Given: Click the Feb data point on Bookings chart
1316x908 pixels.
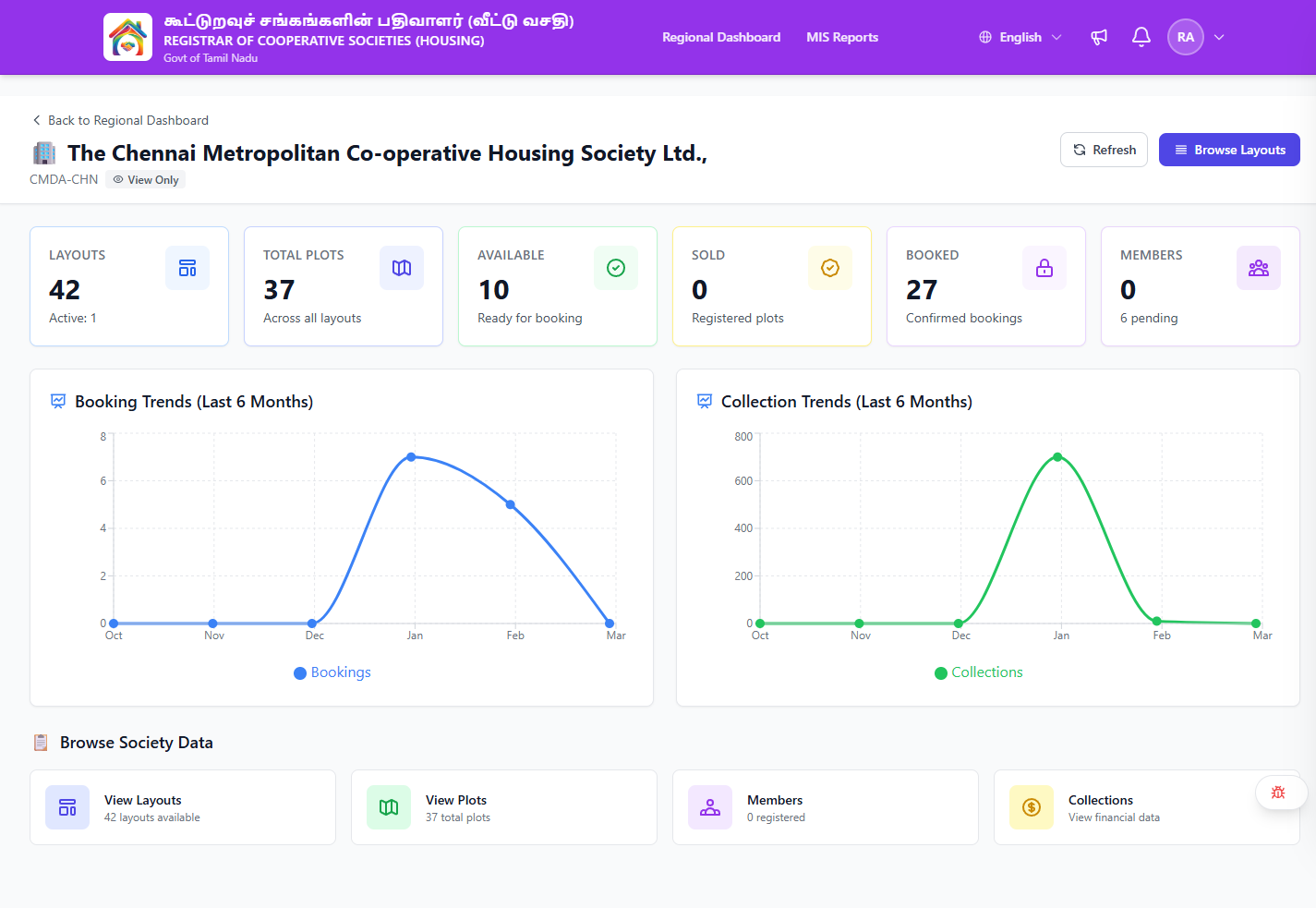Looking at the screenshot, I should (511, 504).
